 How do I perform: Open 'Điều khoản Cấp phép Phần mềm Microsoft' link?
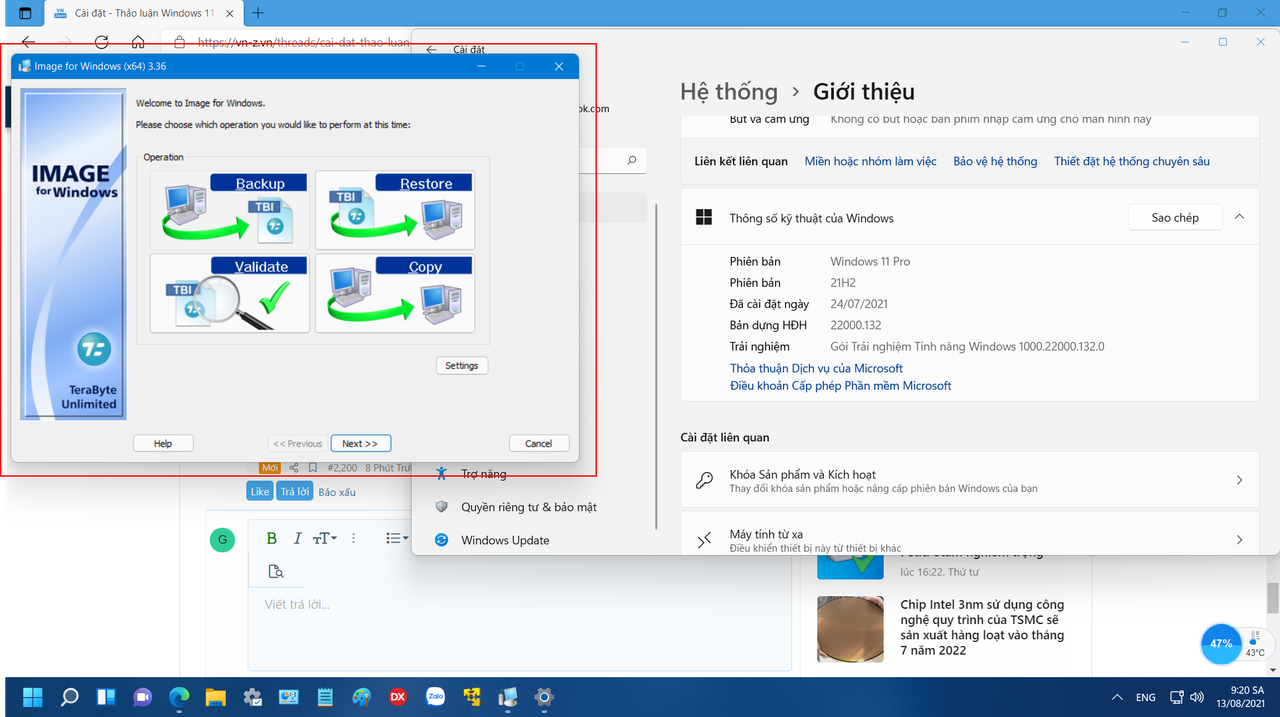click(840, 386)
